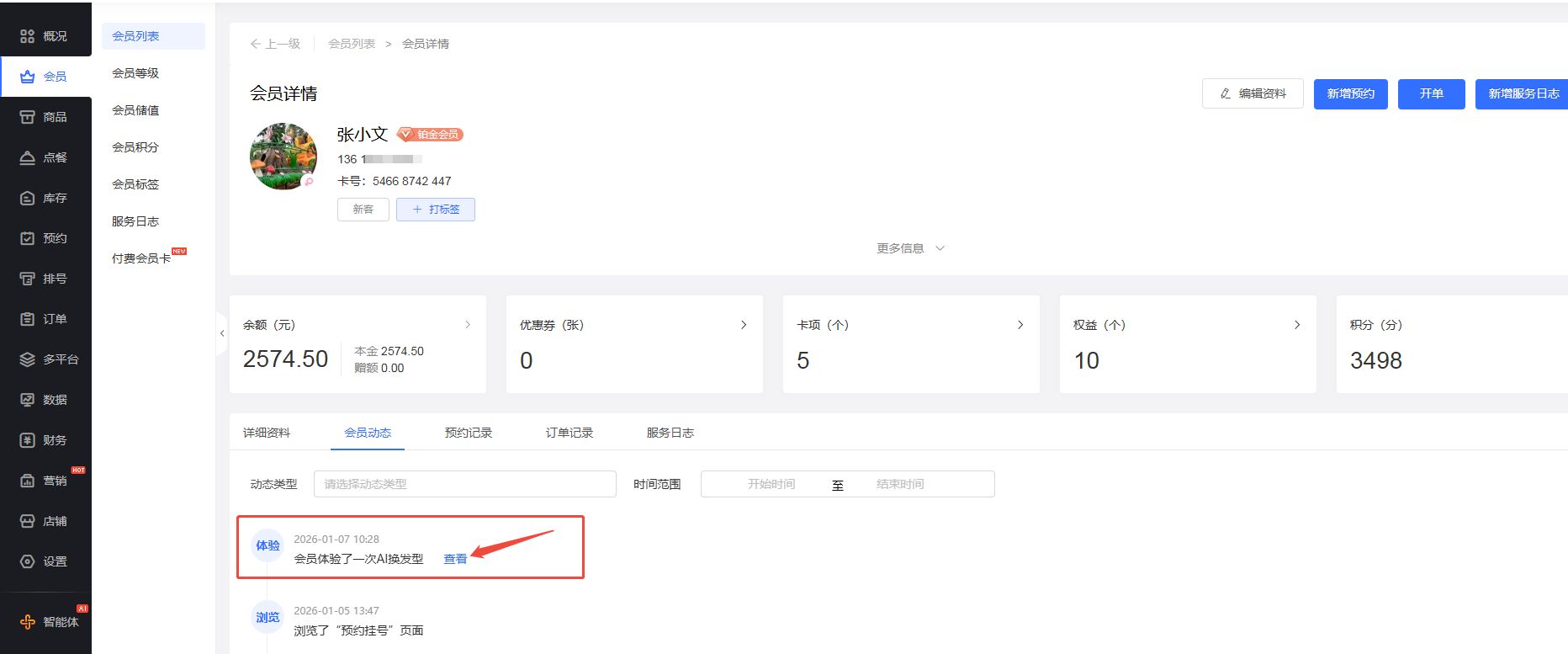Click the 编辑资料 button

(1253, 93)
